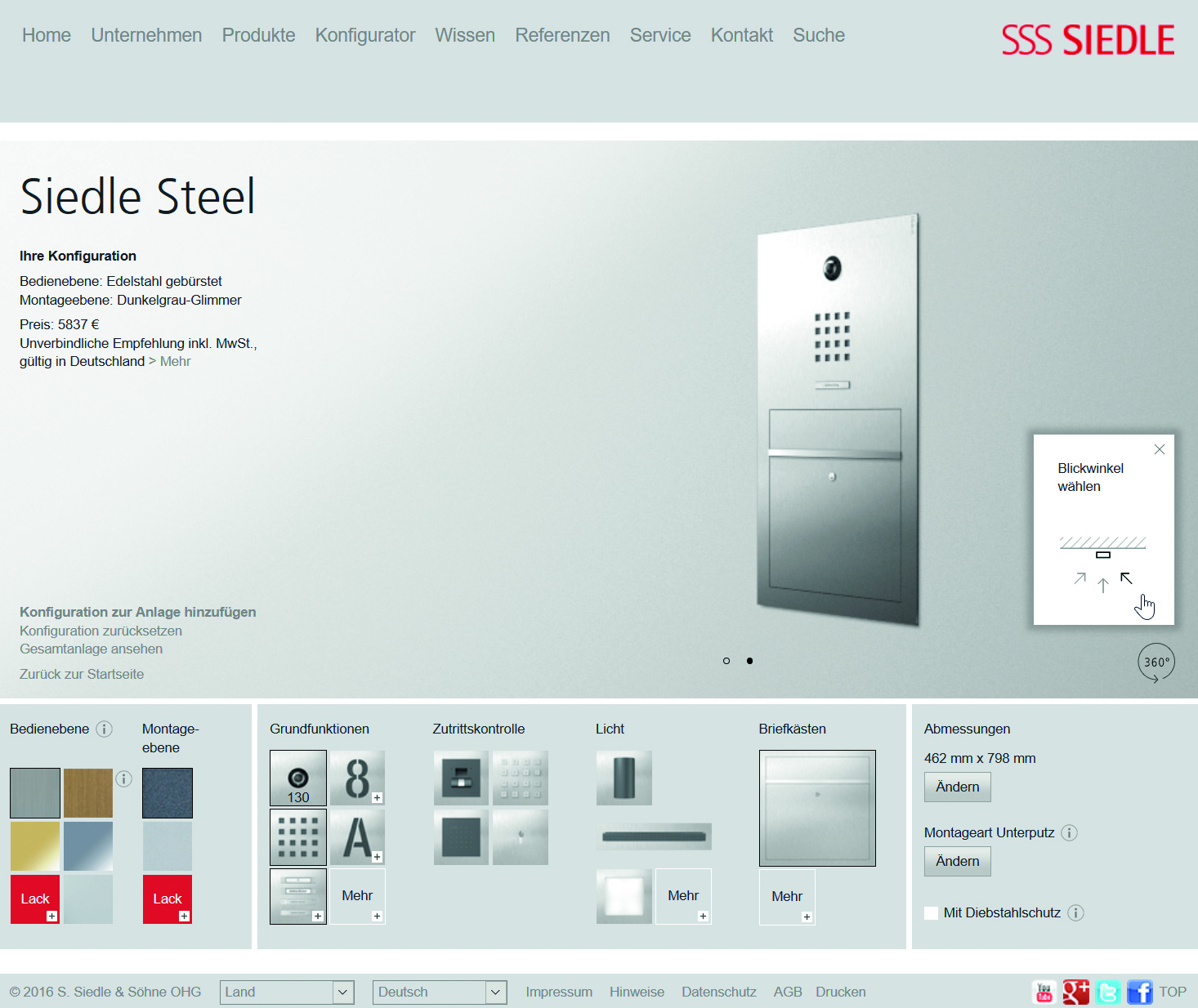The image size is (1198, 1008).
Task: Select the call button nameplate module
Action: [x=298, y=896]
